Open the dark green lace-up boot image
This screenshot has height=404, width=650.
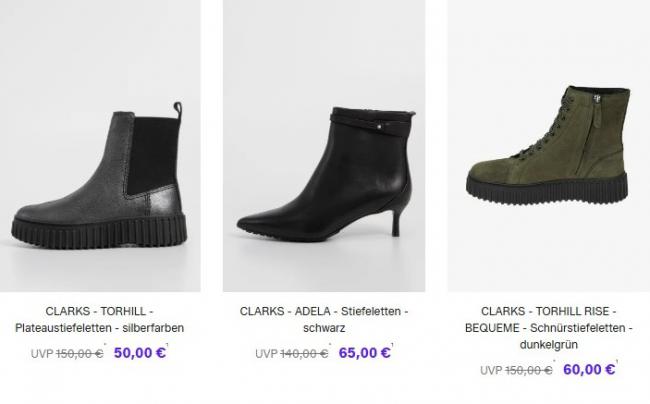[x=548, y=145]
